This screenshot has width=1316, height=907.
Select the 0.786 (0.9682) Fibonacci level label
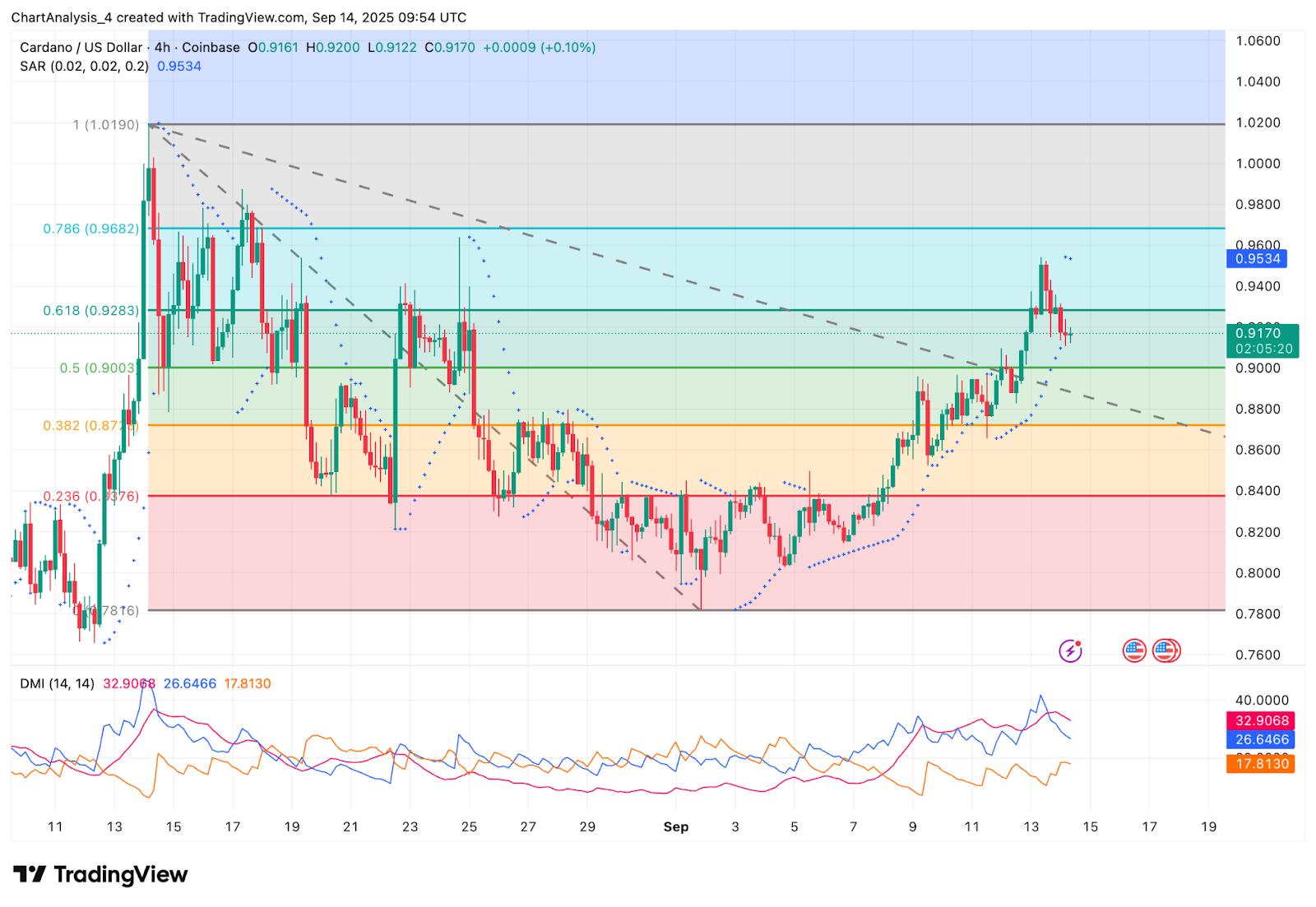[90, 229]
